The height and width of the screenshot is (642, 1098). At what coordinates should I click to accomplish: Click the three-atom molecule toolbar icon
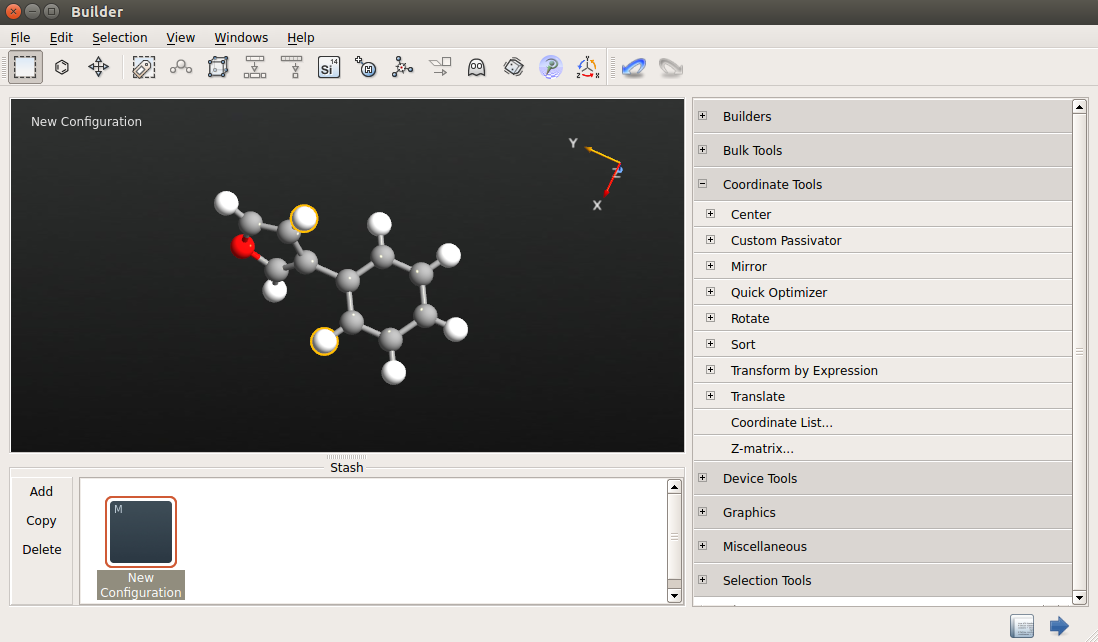(181, 67)
